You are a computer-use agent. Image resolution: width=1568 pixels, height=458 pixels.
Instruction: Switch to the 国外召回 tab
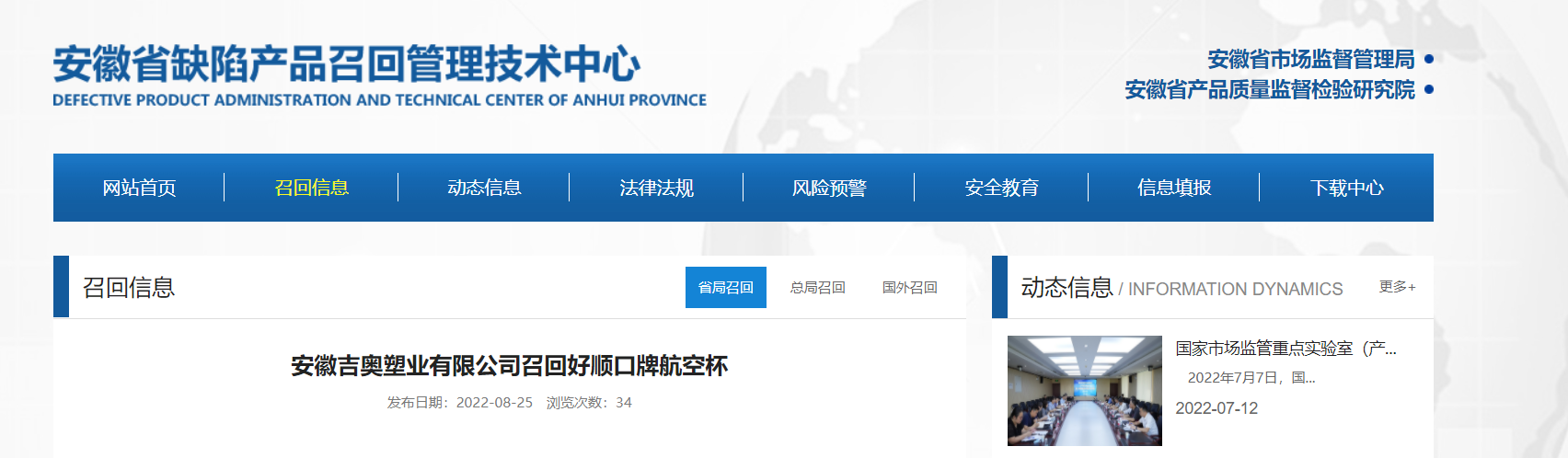pos(910,288)
